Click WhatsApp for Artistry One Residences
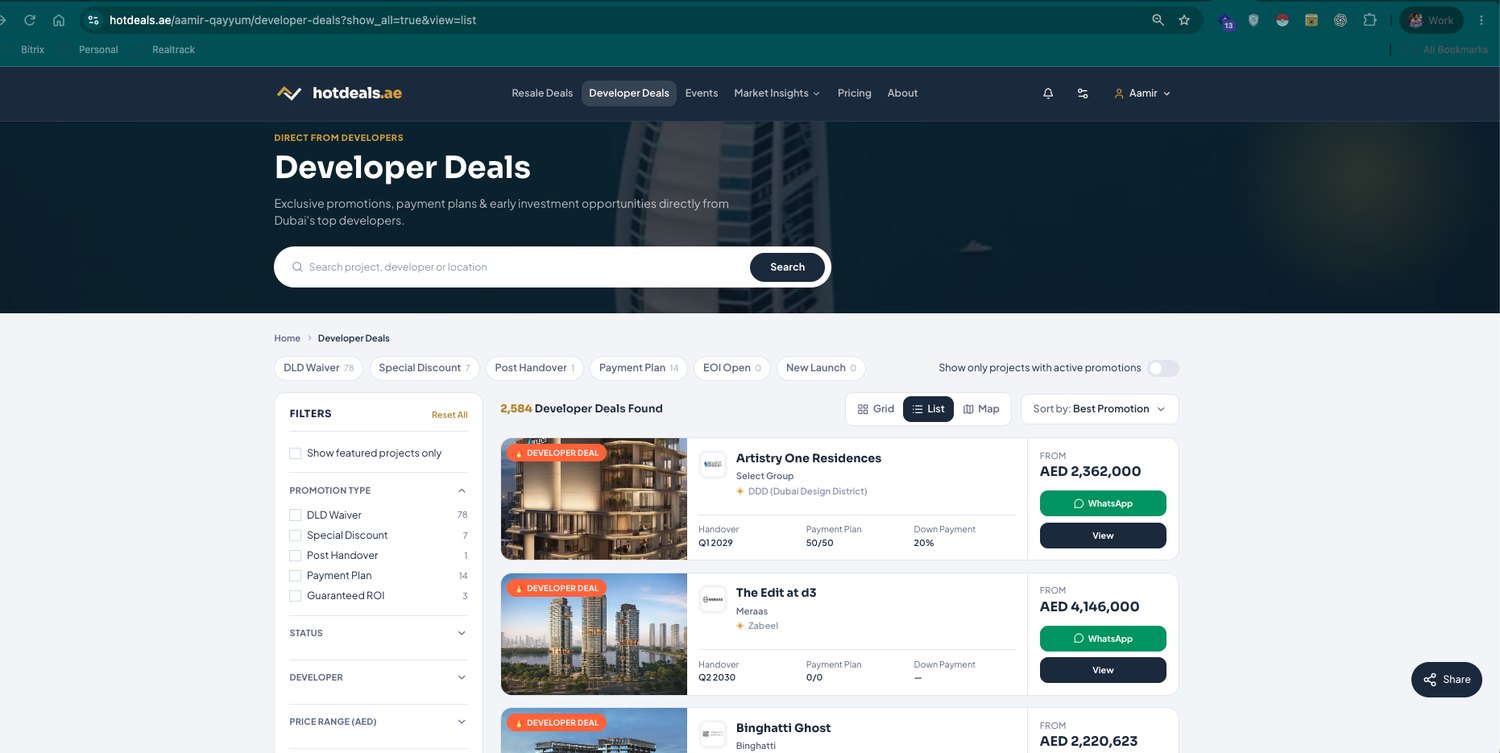This screenshot has width=1500, height=753. coord(1103,503)
